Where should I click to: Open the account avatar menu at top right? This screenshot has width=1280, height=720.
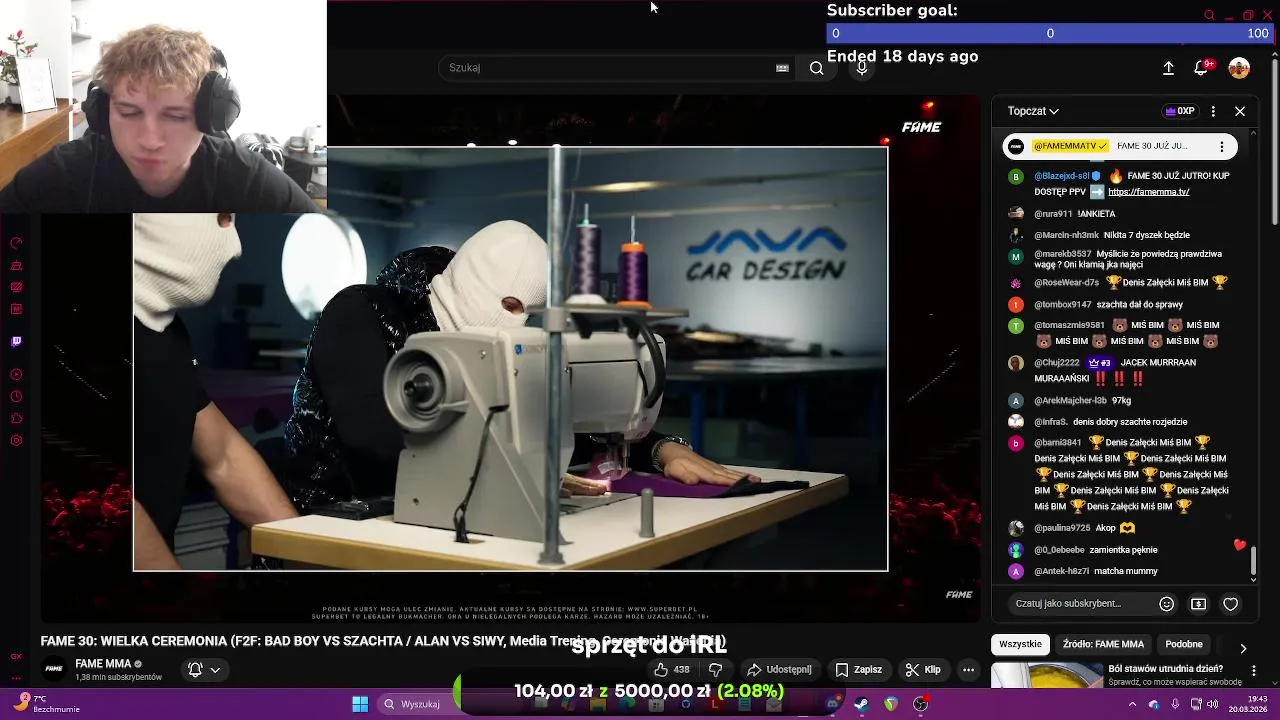tap(1239, 68)
